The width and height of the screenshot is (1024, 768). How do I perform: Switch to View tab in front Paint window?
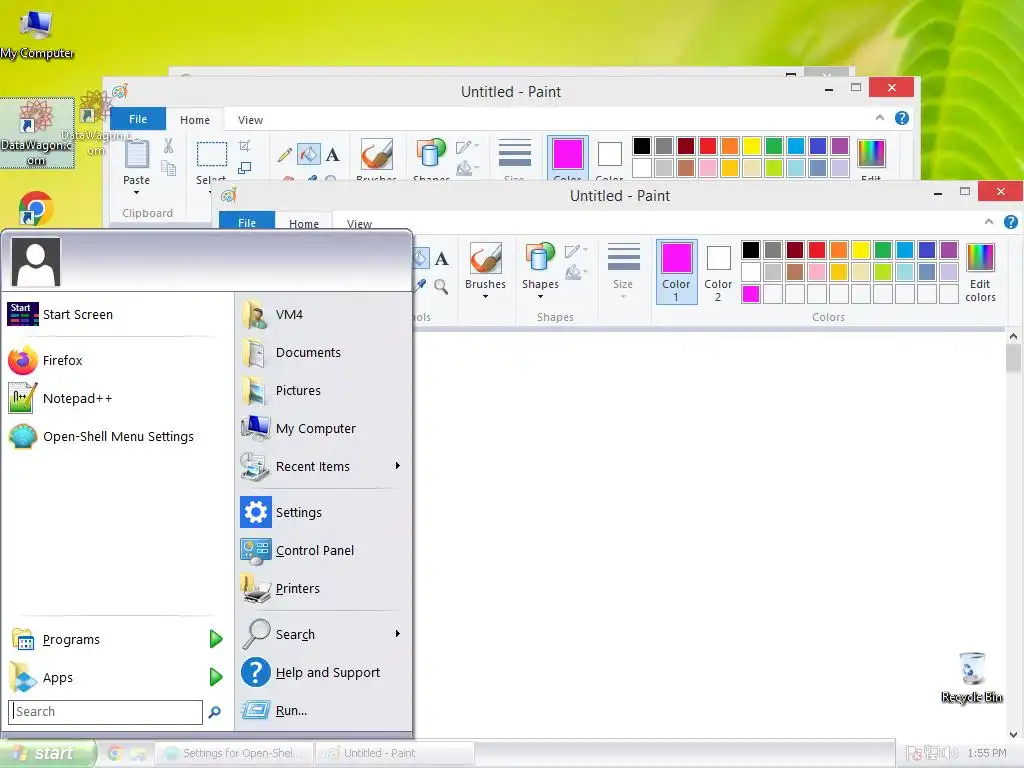pos(359,223)
